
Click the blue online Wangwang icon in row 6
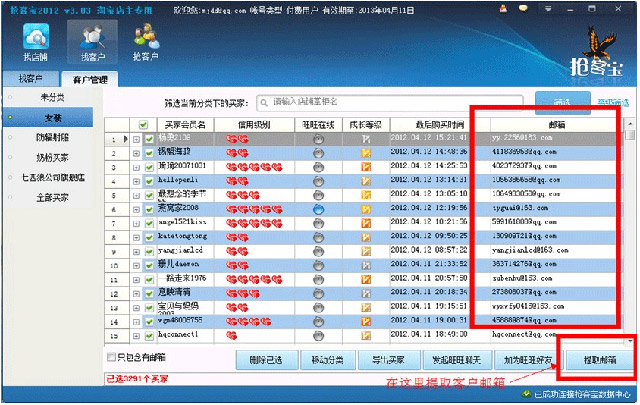point(318,209)
